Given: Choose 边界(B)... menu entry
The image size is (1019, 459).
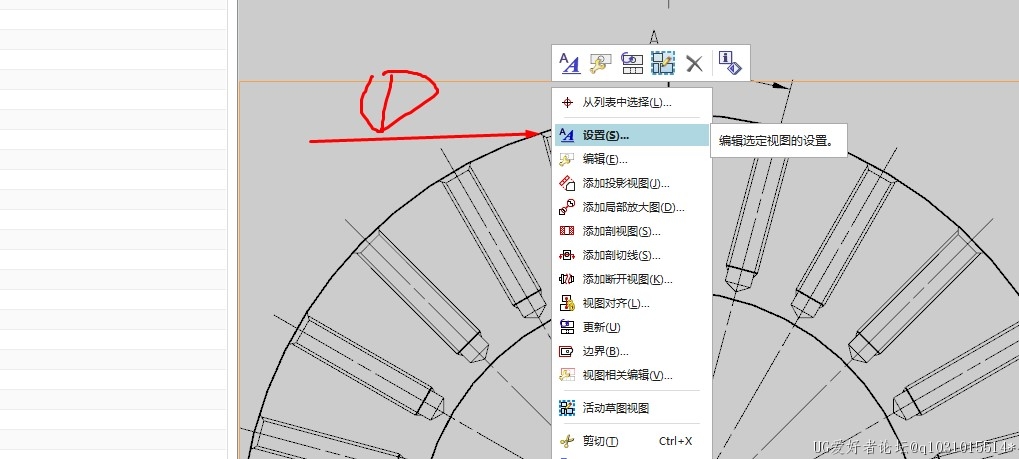Looking at the screenshot, I should (632, 351).
